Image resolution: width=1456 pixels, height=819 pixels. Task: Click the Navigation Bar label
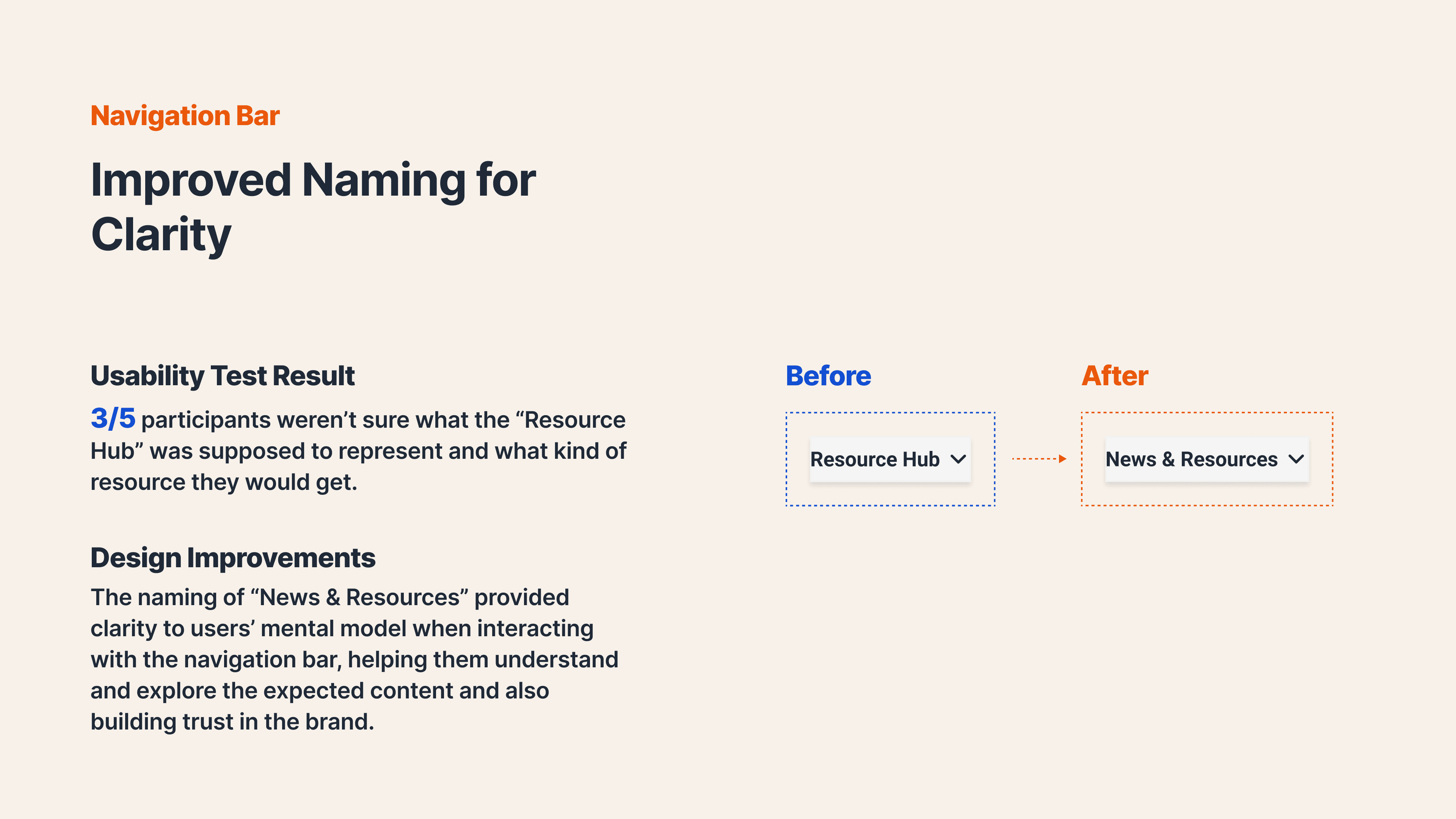[x=185, y=116]
